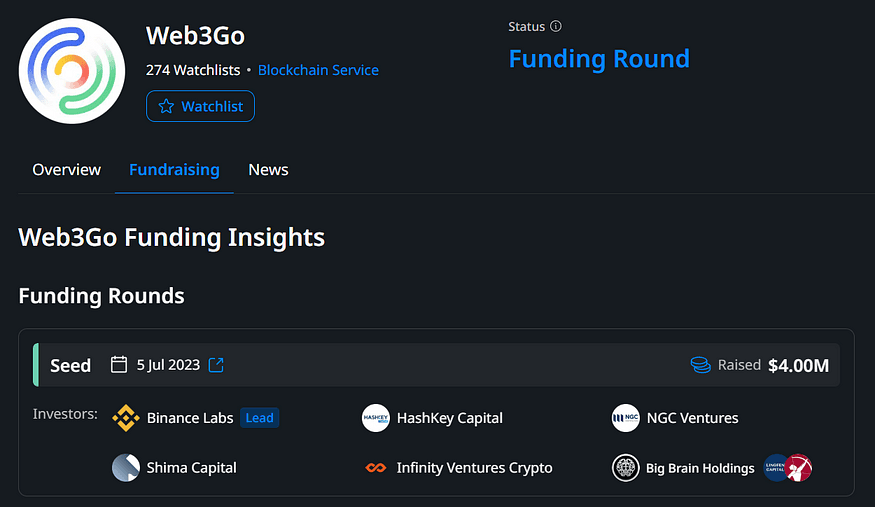Click the coins icon next to Raised
Image resolution: width=875 pixels, height=507 pixels.
pos(700,365)
